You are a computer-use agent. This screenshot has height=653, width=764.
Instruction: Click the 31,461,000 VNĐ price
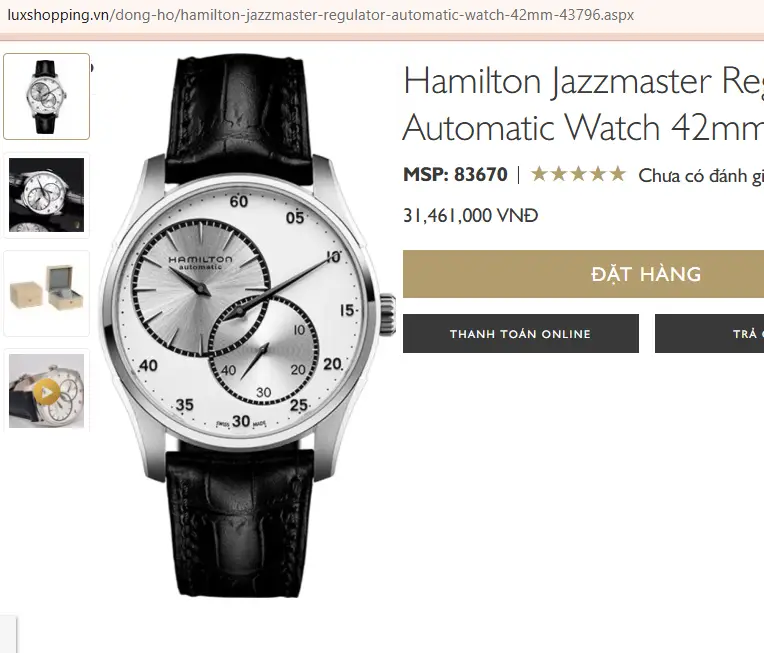coord(471,215)
